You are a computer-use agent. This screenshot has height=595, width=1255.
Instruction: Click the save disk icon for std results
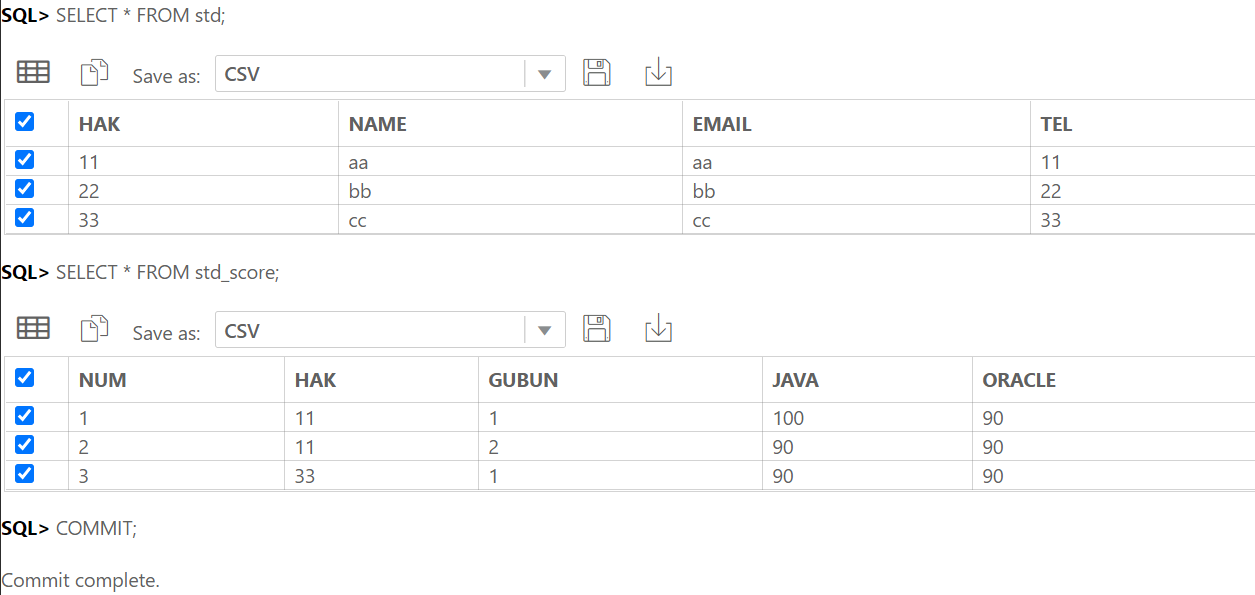tap(597, 72)
